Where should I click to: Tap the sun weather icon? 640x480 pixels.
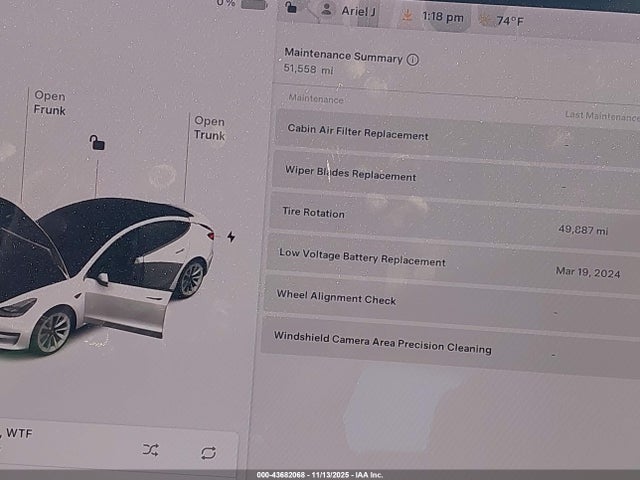pos(485,20)
